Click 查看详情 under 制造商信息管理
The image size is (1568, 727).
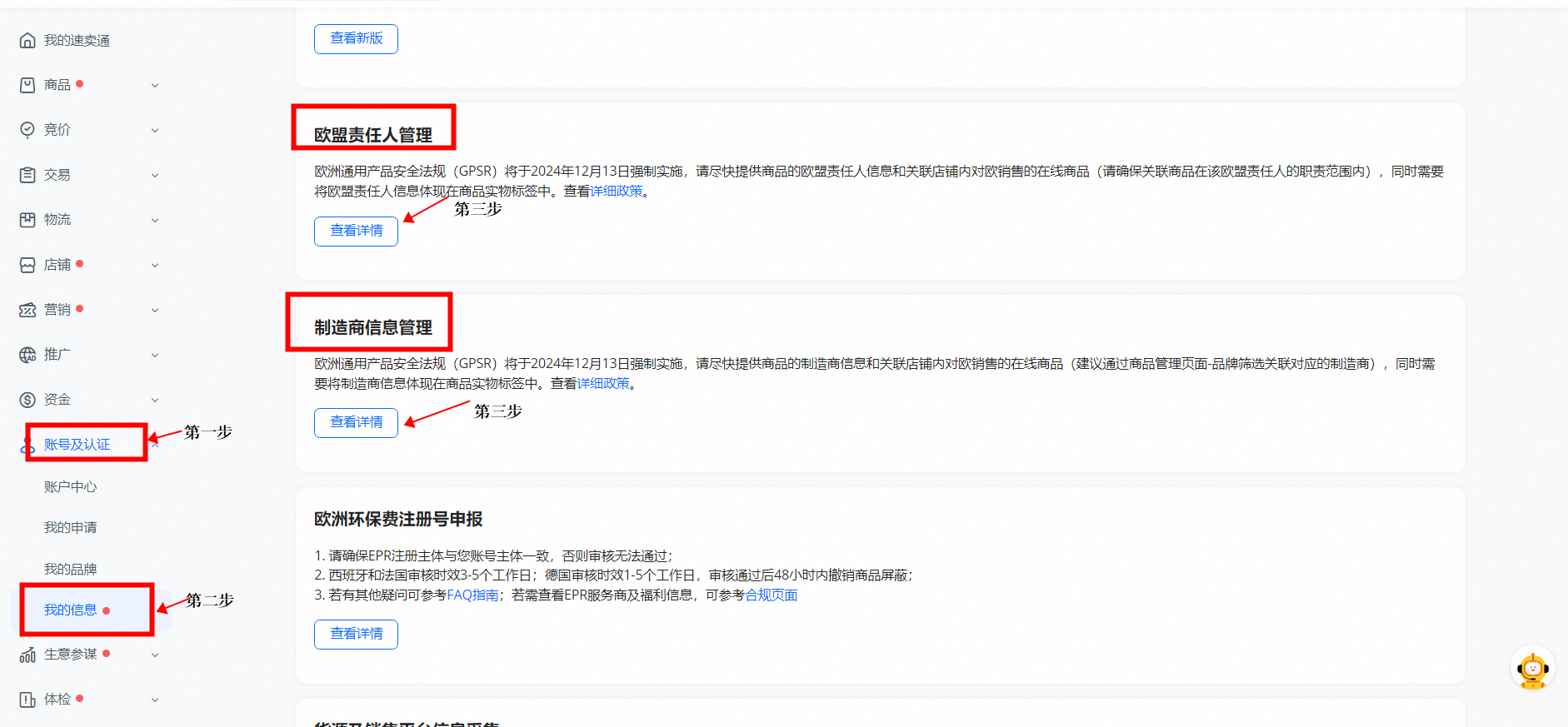click(356, 422)
